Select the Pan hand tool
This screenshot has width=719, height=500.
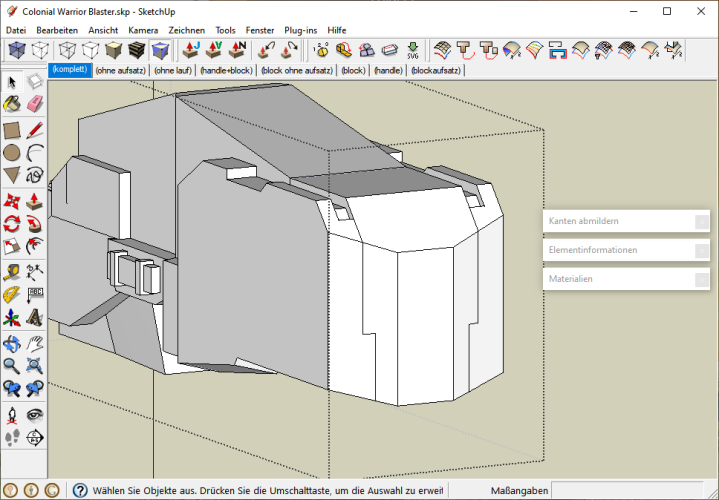point(35,343)
